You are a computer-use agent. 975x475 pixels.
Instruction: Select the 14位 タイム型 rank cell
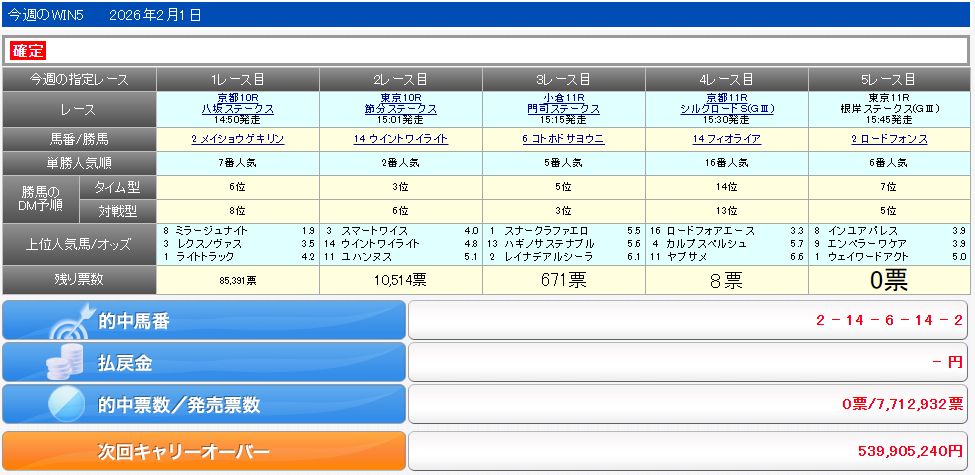pos(727,187)
